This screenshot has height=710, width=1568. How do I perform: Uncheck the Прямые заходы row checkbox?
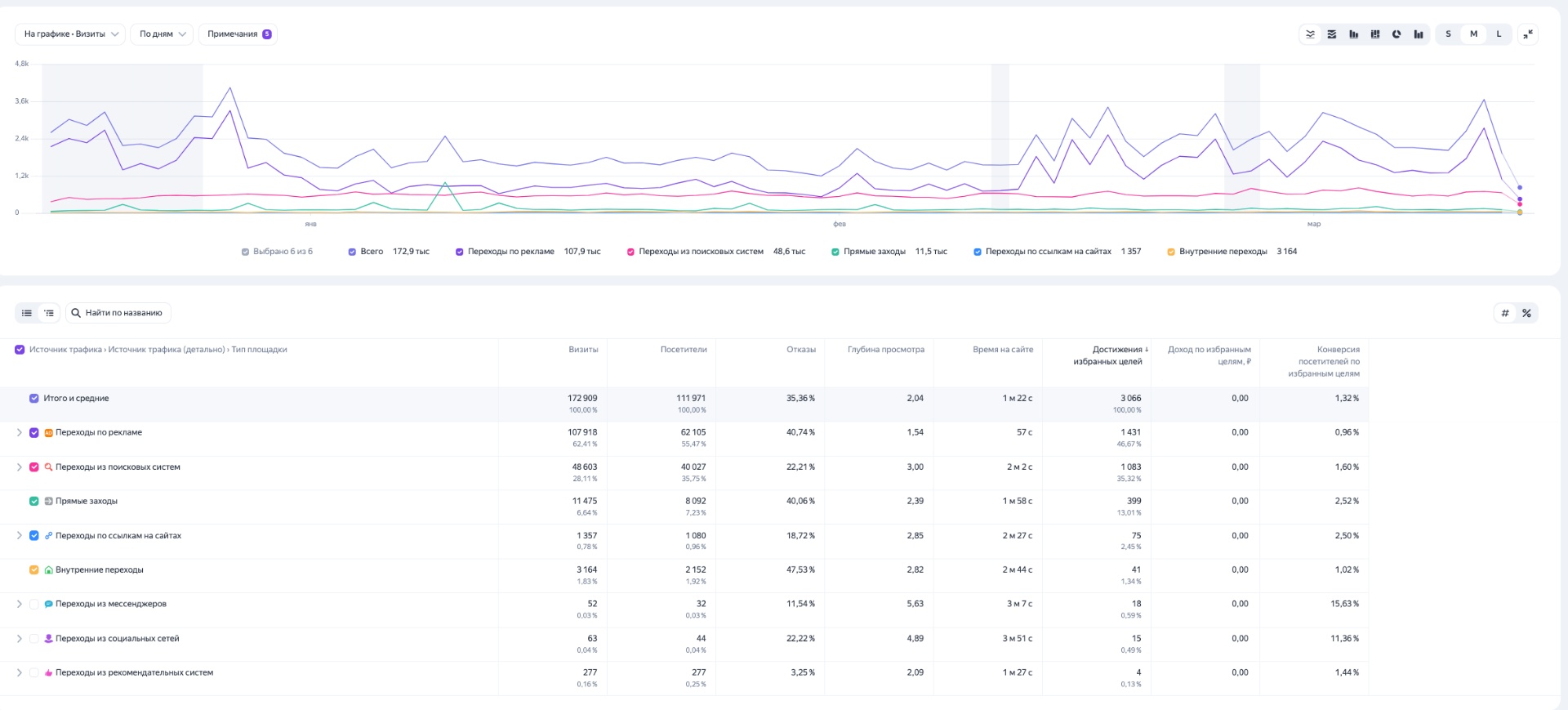click(34, 502)
